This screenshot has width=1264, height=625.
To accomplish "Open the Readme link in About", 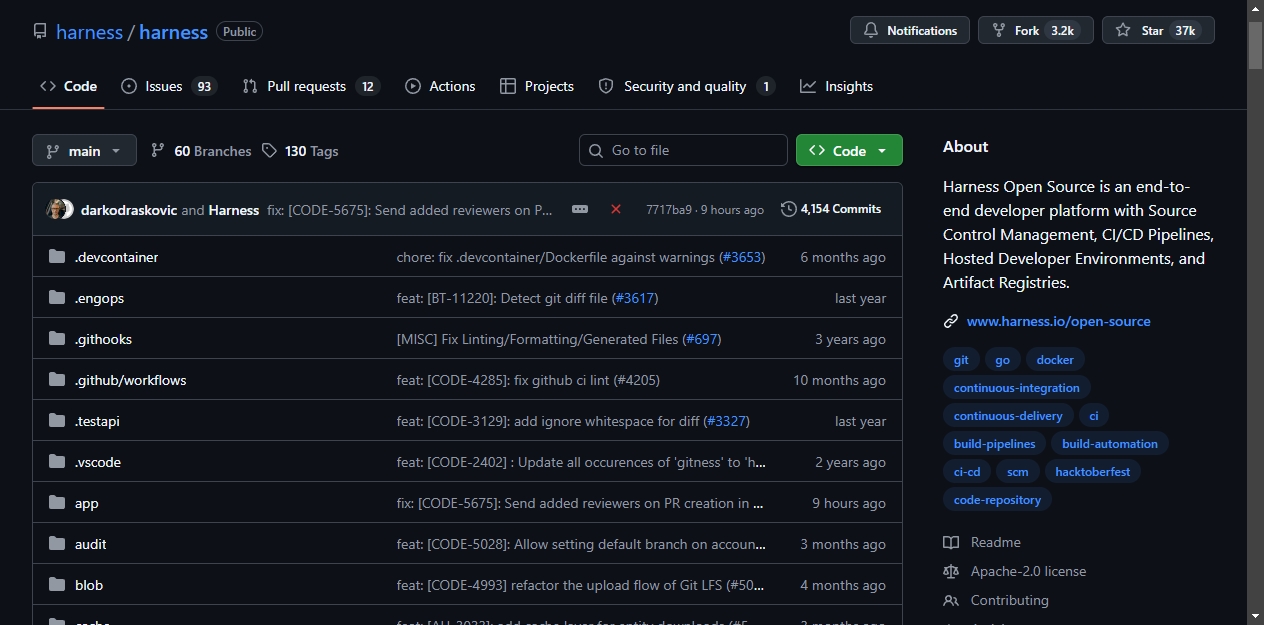I will (x=982, y=542).
